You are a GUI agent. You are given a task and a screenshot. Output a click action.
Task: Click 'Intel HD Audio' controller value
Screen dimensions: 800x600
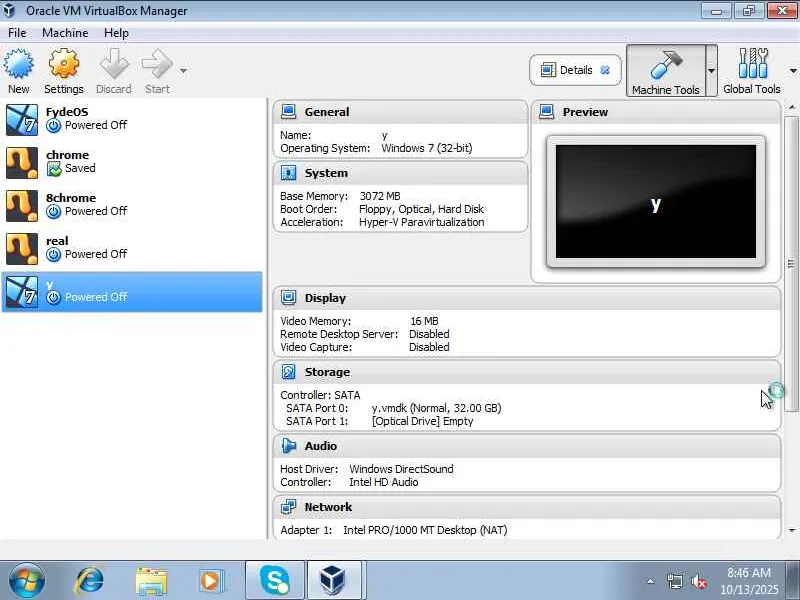click(384, 482)
